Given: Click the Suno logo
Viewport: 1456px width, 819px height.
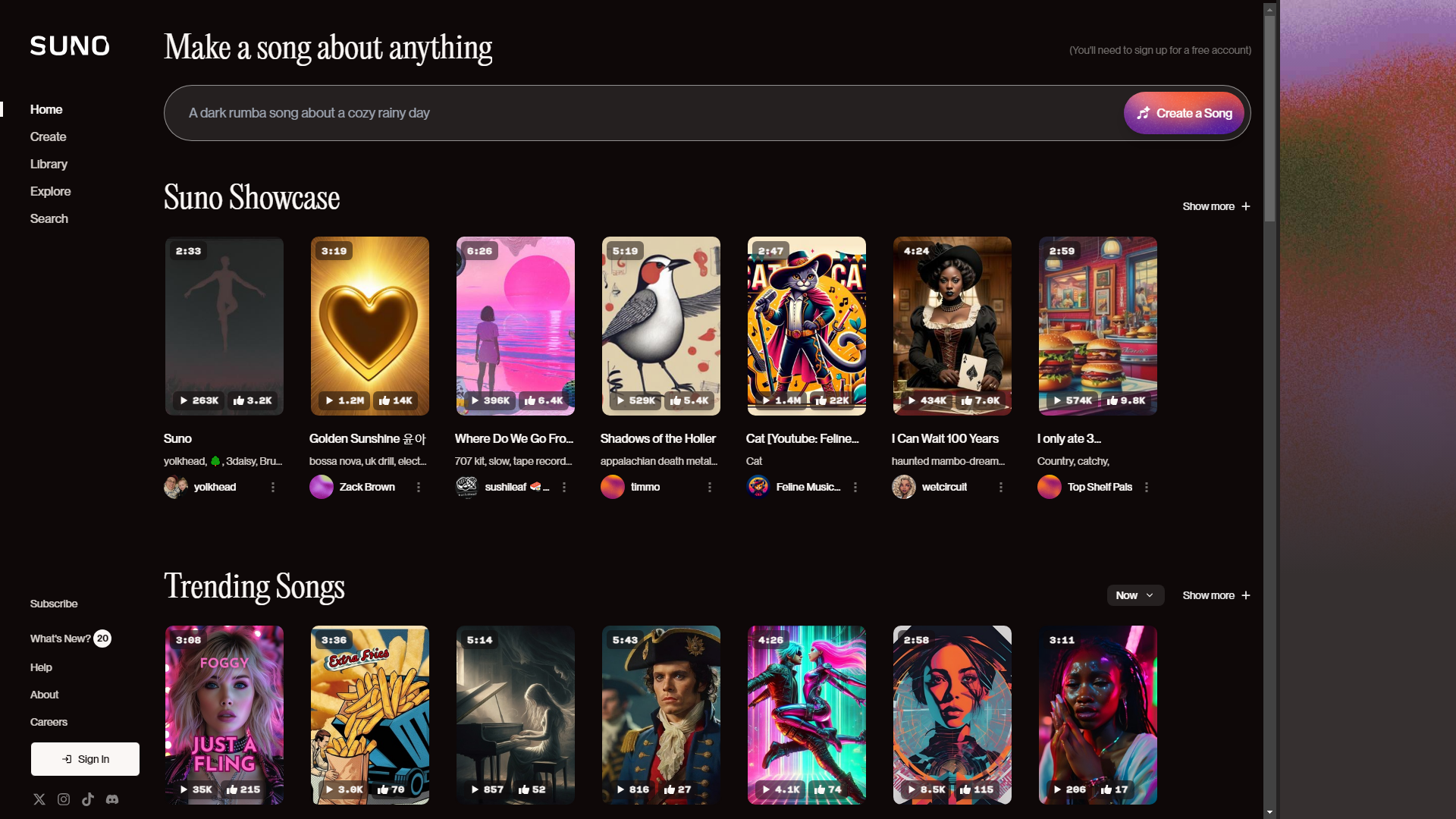Looking at the screenshot, I should [70, 45].
